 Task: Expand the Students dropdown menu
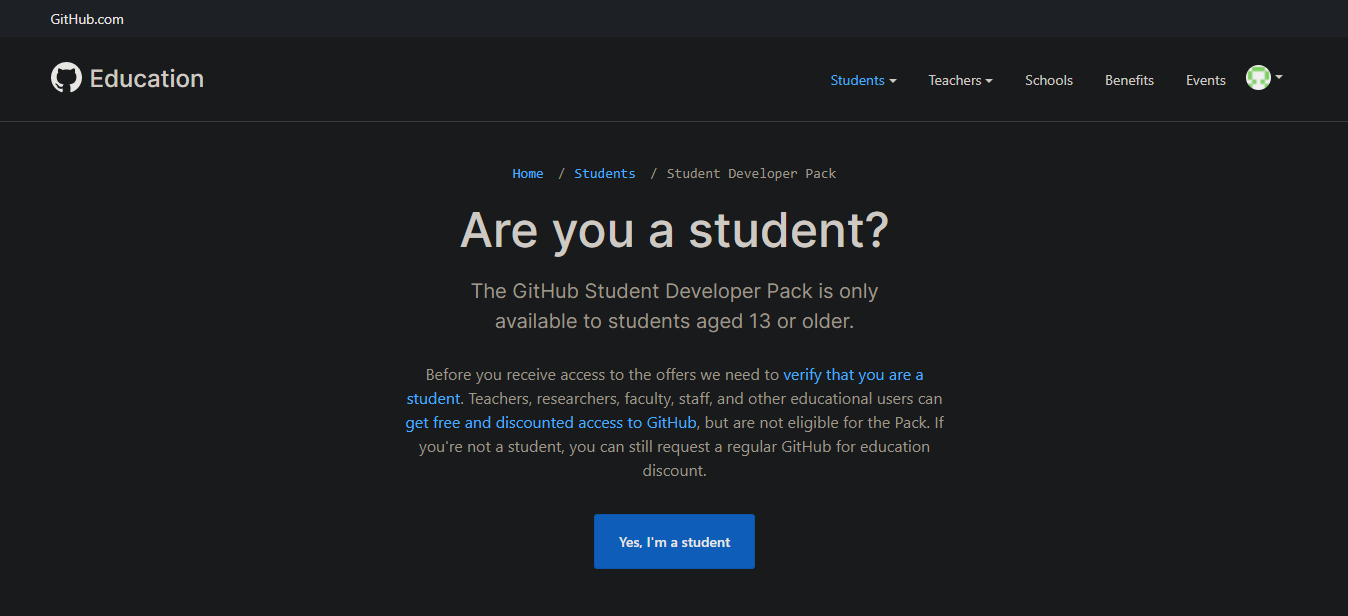(x=863, y=80)
